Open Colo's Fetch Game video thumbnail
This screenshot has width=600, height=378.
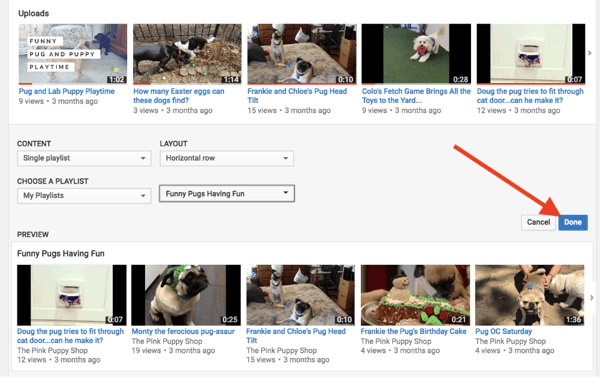pos(416,54)
